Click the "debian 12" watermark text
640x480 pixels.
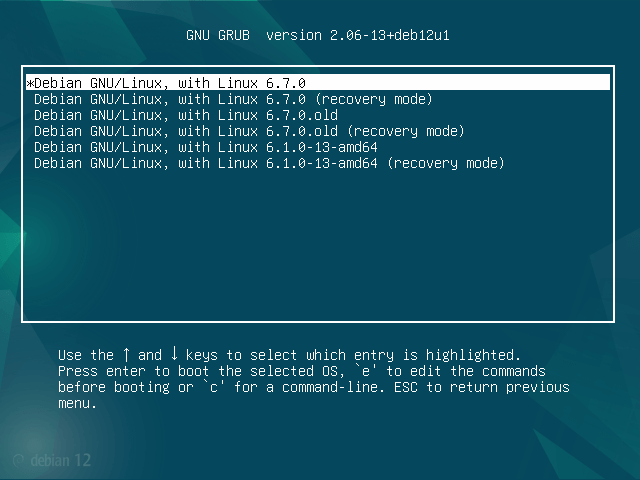coord(58,460)
